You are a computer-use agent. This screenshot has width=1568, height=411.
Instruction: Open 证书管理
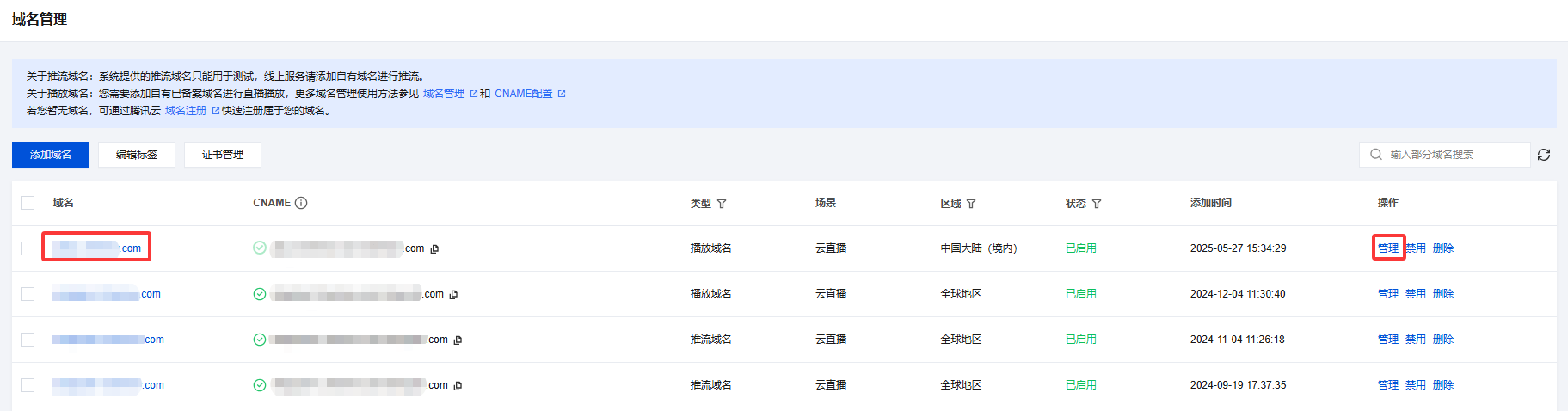223,155
